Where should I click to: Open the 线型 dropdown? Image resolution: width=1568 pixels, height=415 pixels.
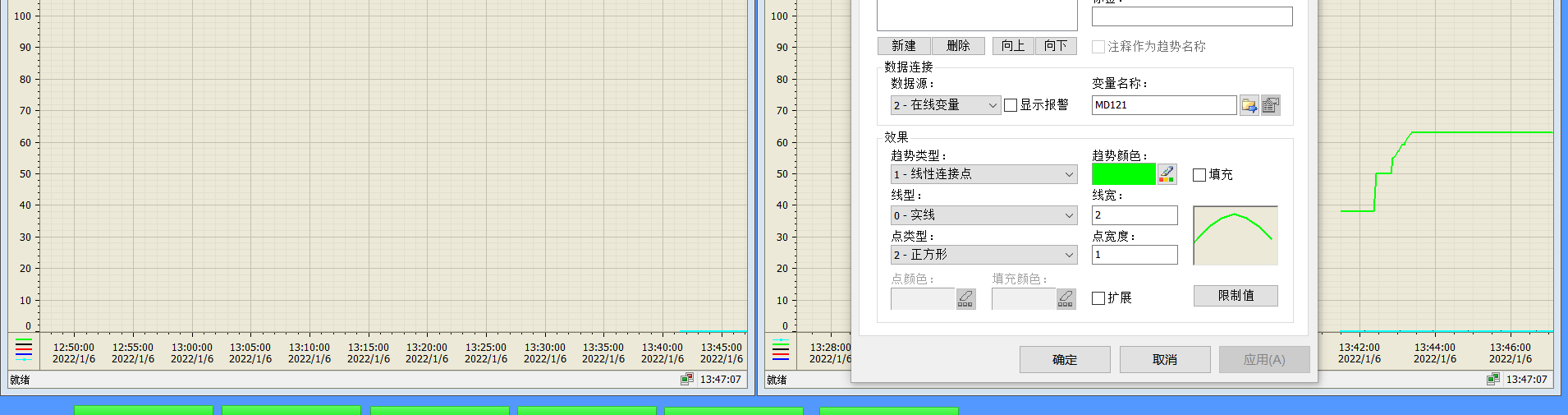[983, 215]
